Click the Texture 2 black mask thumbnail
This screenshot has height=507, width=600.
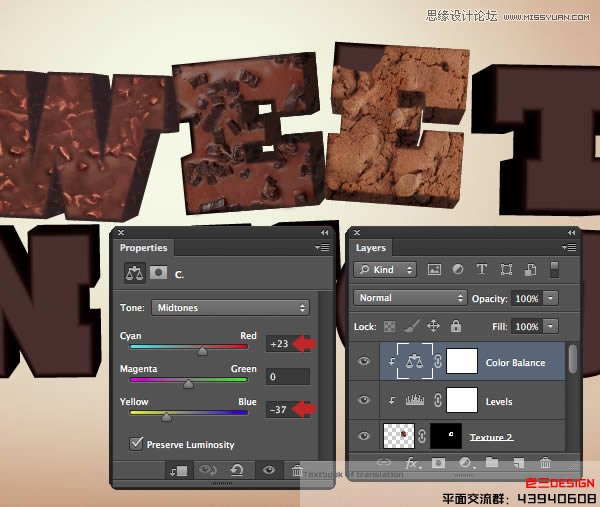point(446,436)
